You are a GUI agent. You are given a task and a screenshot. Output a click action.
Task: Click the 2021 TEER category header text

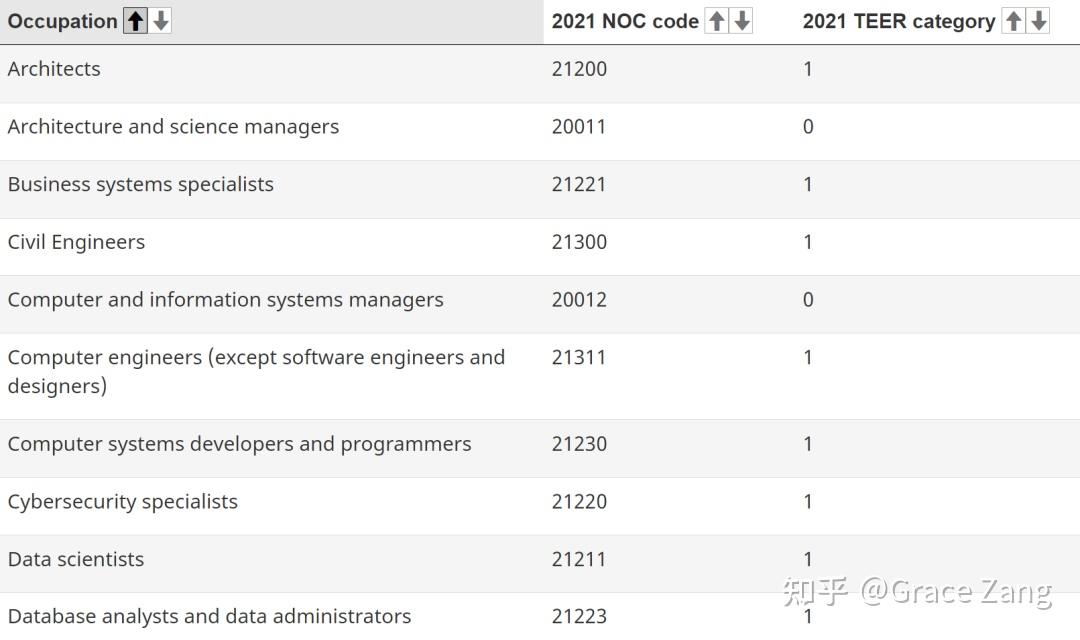coord(898,21)
